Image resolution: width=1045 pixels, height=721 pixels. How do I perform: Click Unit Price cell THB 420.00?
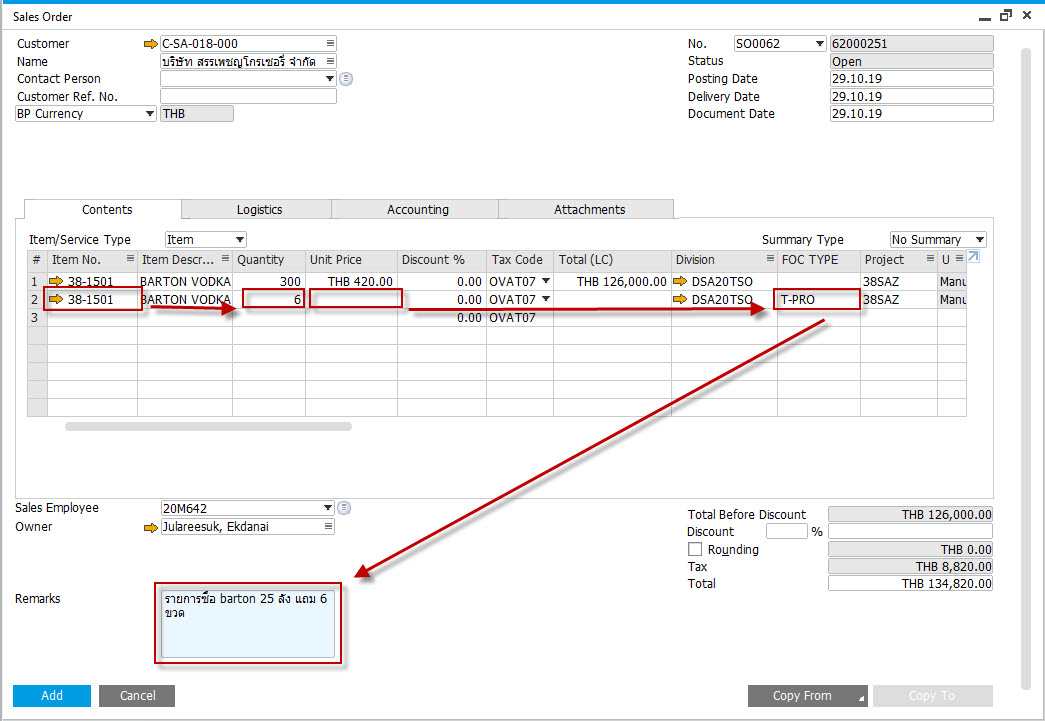click(x=351, y=281)
